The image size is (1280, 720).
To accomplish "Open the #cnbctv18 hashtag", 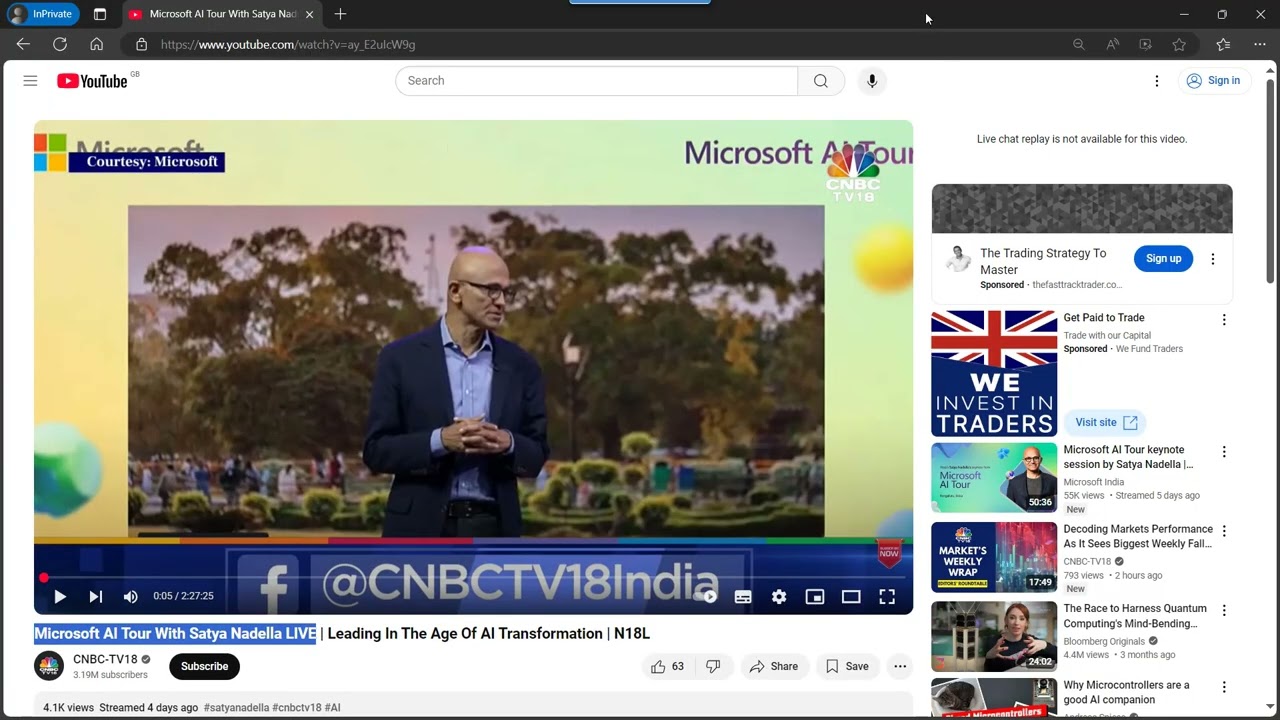I will [x=297, y=708].
